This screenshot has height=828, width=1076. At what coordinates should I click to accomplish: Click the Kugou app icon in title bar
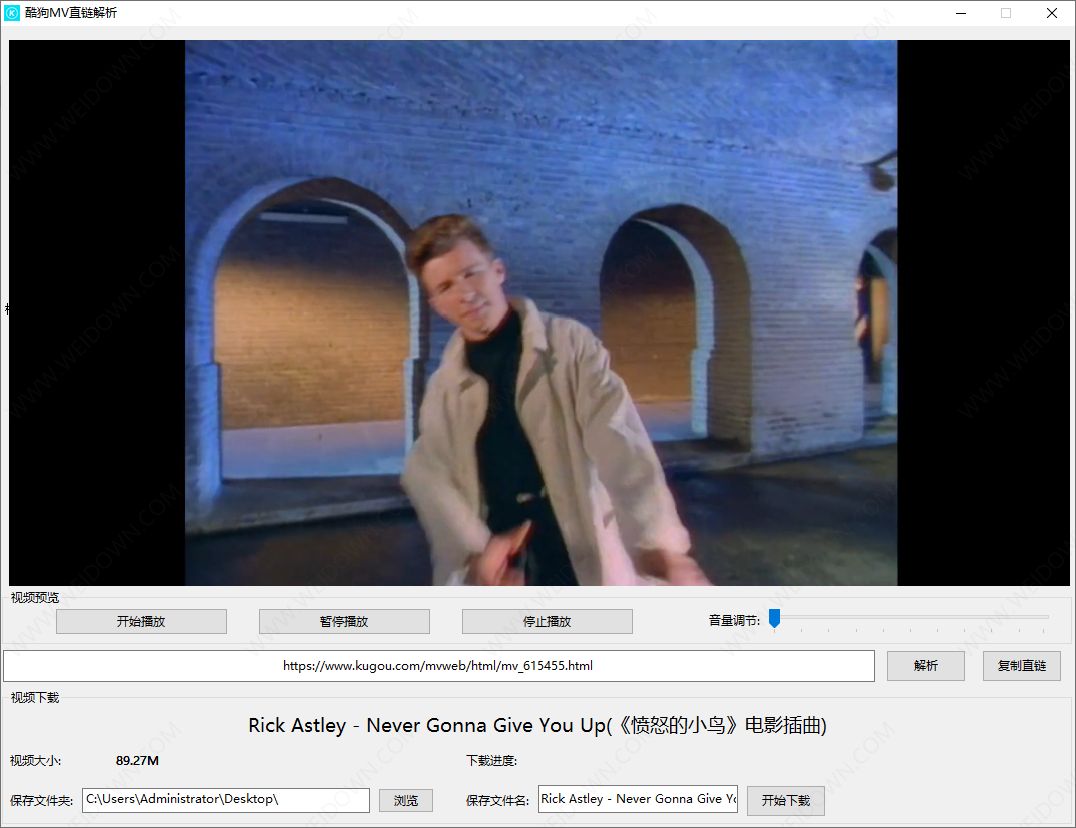pos(12,13)
